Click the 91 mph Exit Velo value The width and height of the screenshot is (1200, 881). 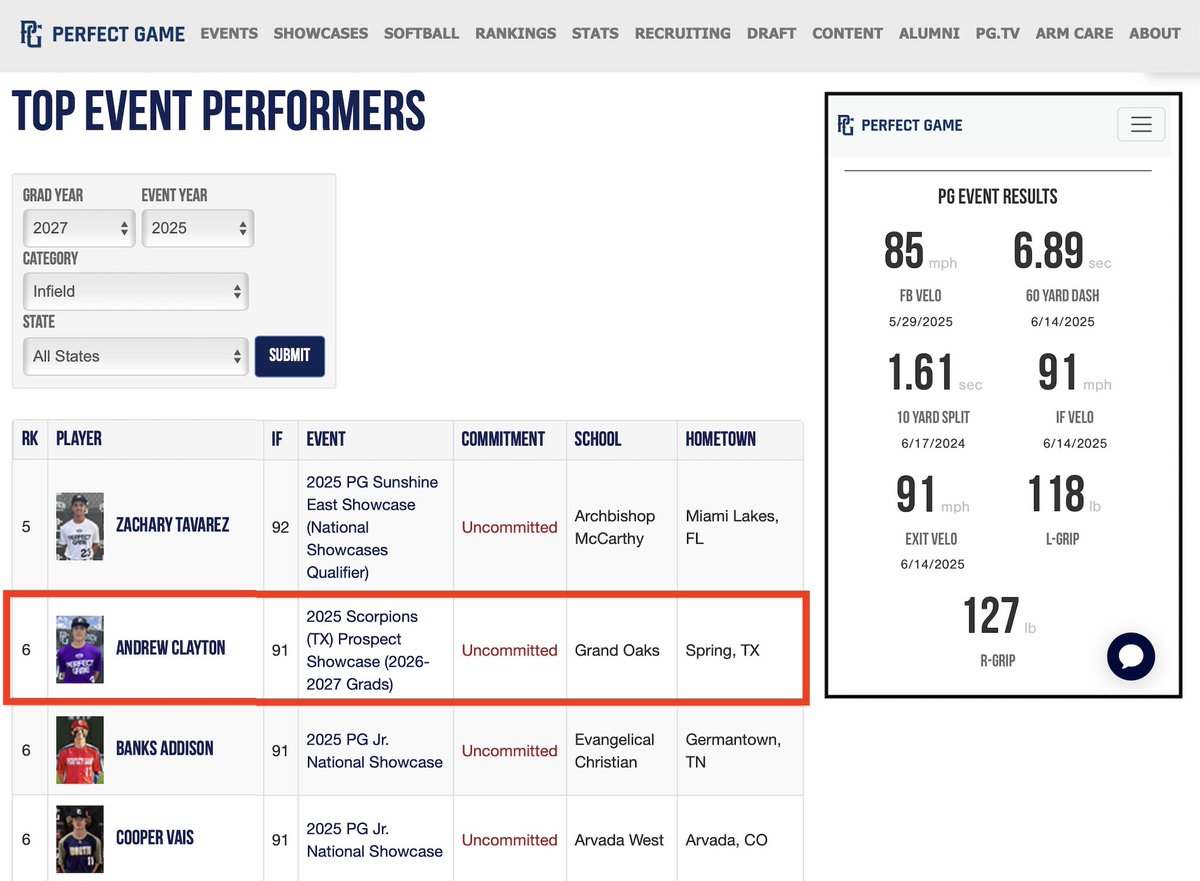pos(933,494)
